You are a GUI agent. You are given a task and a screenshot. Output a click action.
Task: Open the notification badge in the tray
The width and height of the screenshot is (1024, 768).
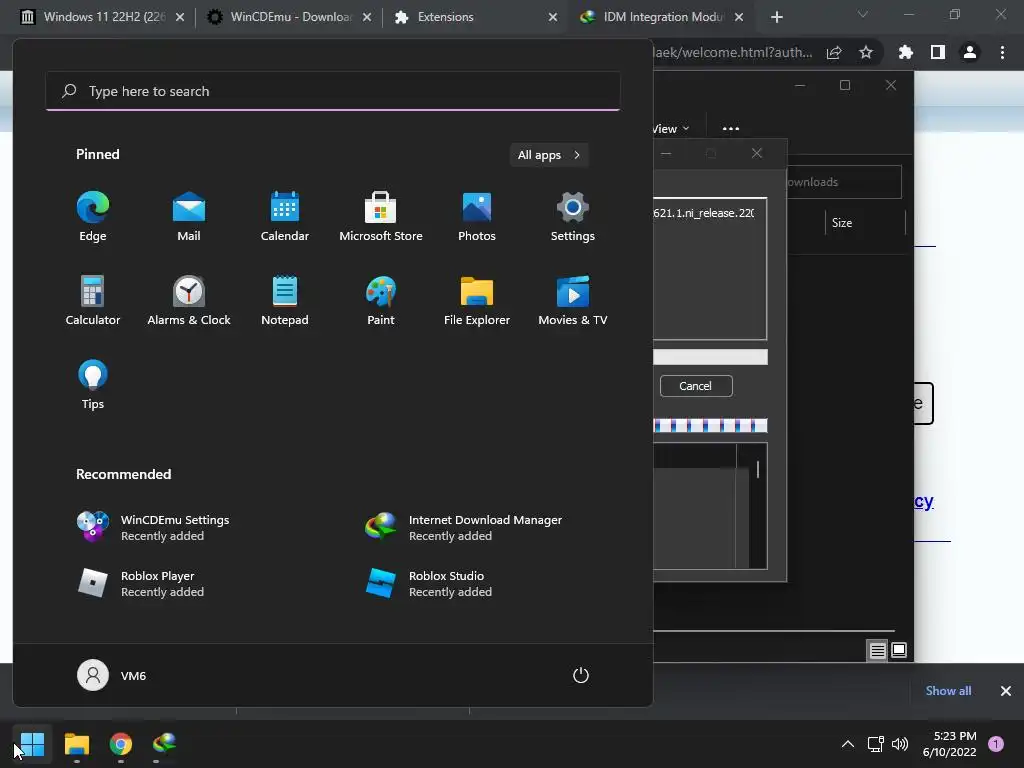click(x=996, y=743)
